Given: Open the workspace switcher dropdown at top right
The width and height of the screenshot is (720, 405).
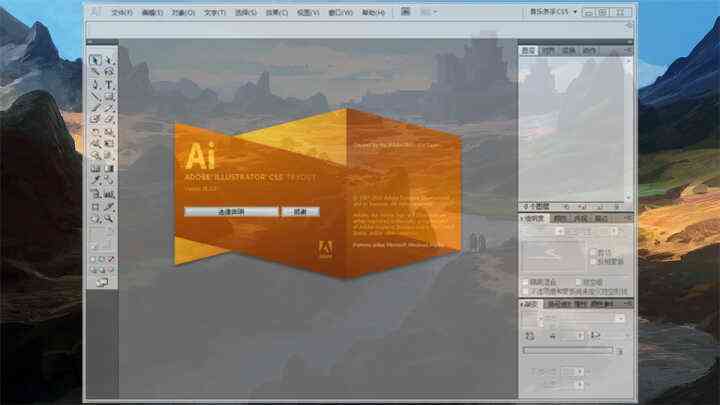Looking at the screenshot, I should click(x=553, y=12).
